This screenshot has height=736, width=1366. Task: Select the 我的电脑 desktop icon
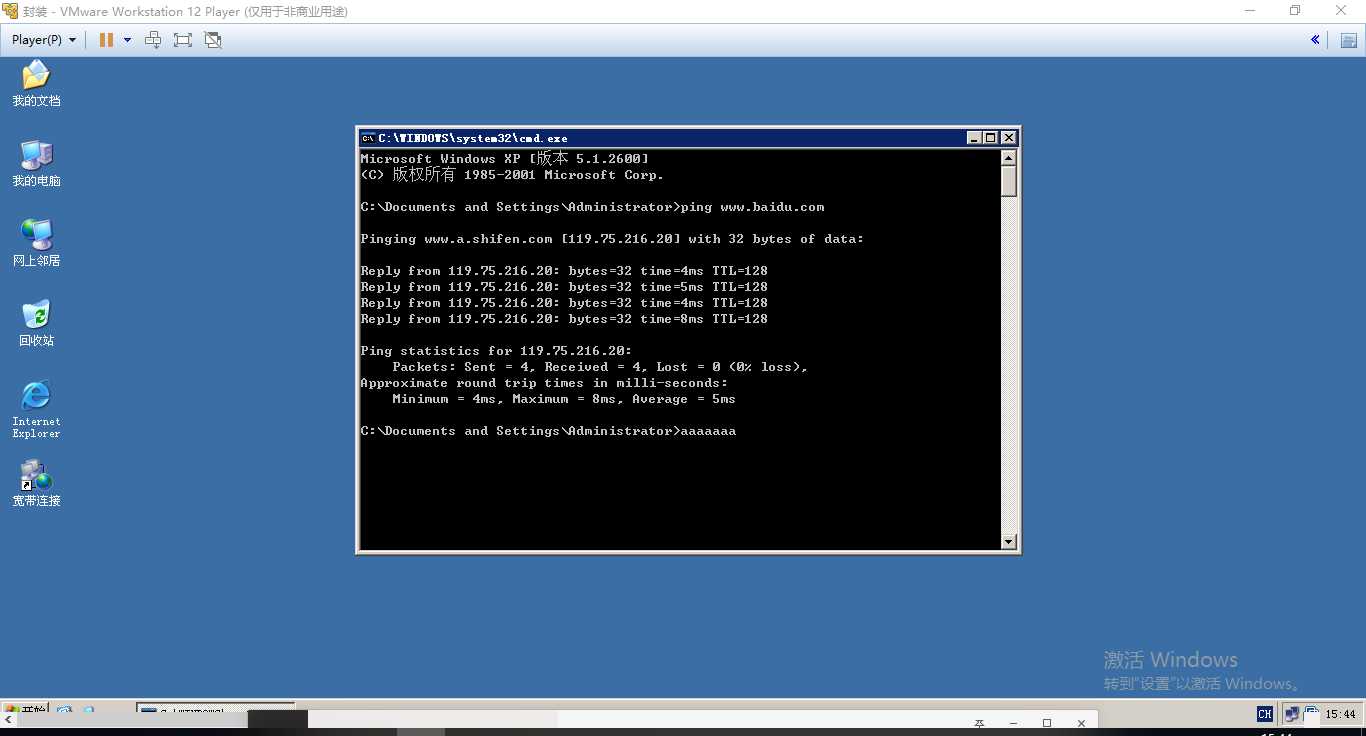point(36,164)
